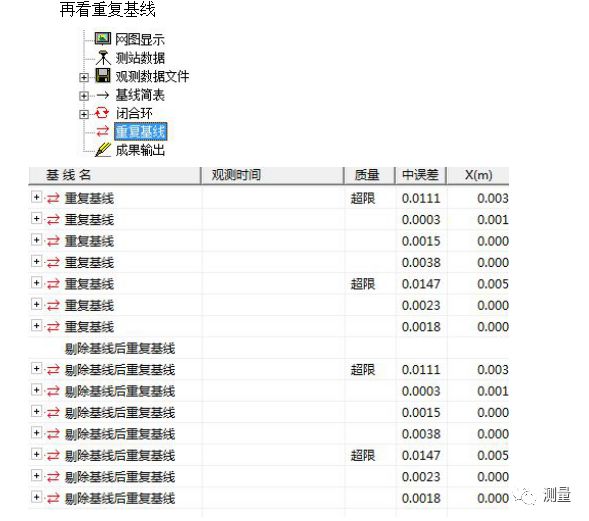Sort by the X(m) column header
Screen dimensions: 589x521
(478, 175)
